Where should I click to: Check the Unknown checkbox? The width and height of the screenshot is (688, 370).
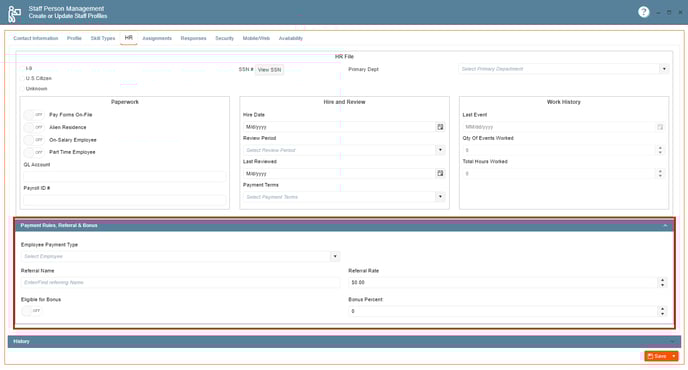[x=22, y=89]
